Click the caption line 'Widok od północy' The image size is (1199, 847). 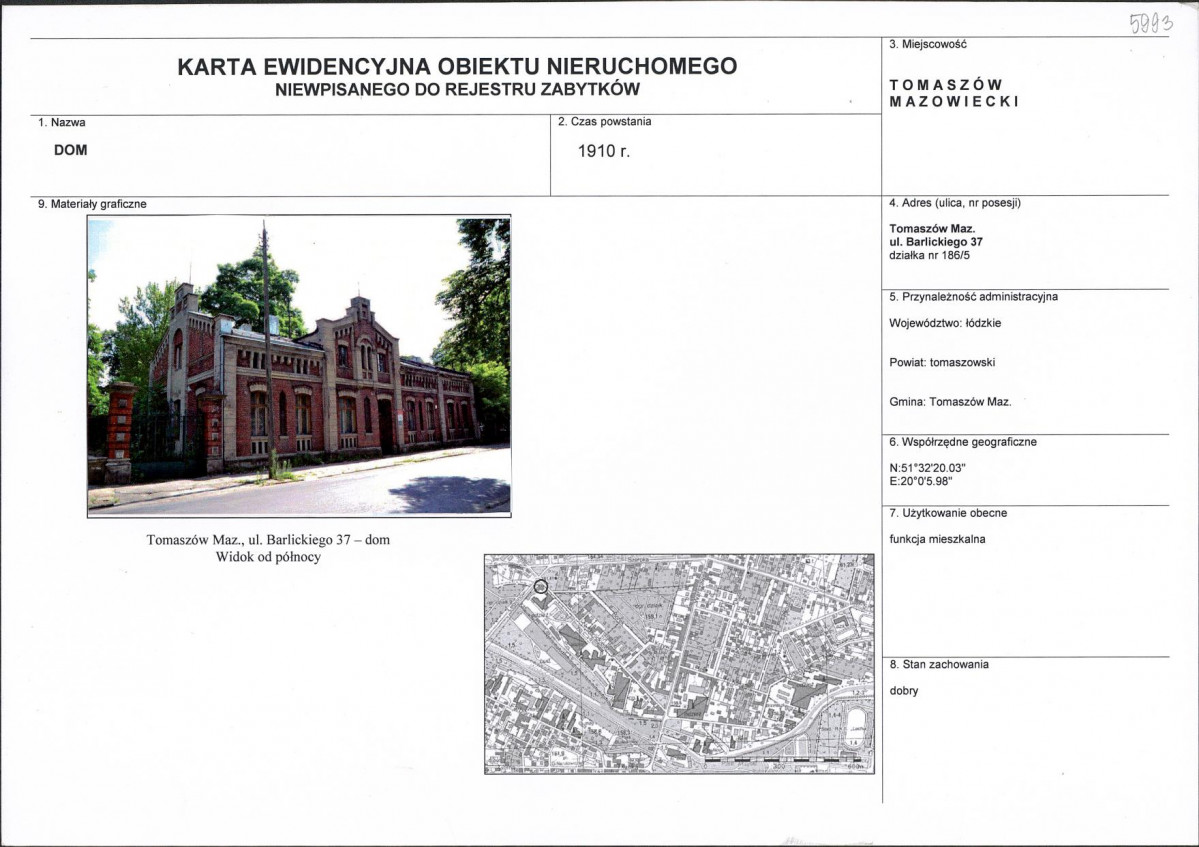pyautogui.click(x=268, y=557)
